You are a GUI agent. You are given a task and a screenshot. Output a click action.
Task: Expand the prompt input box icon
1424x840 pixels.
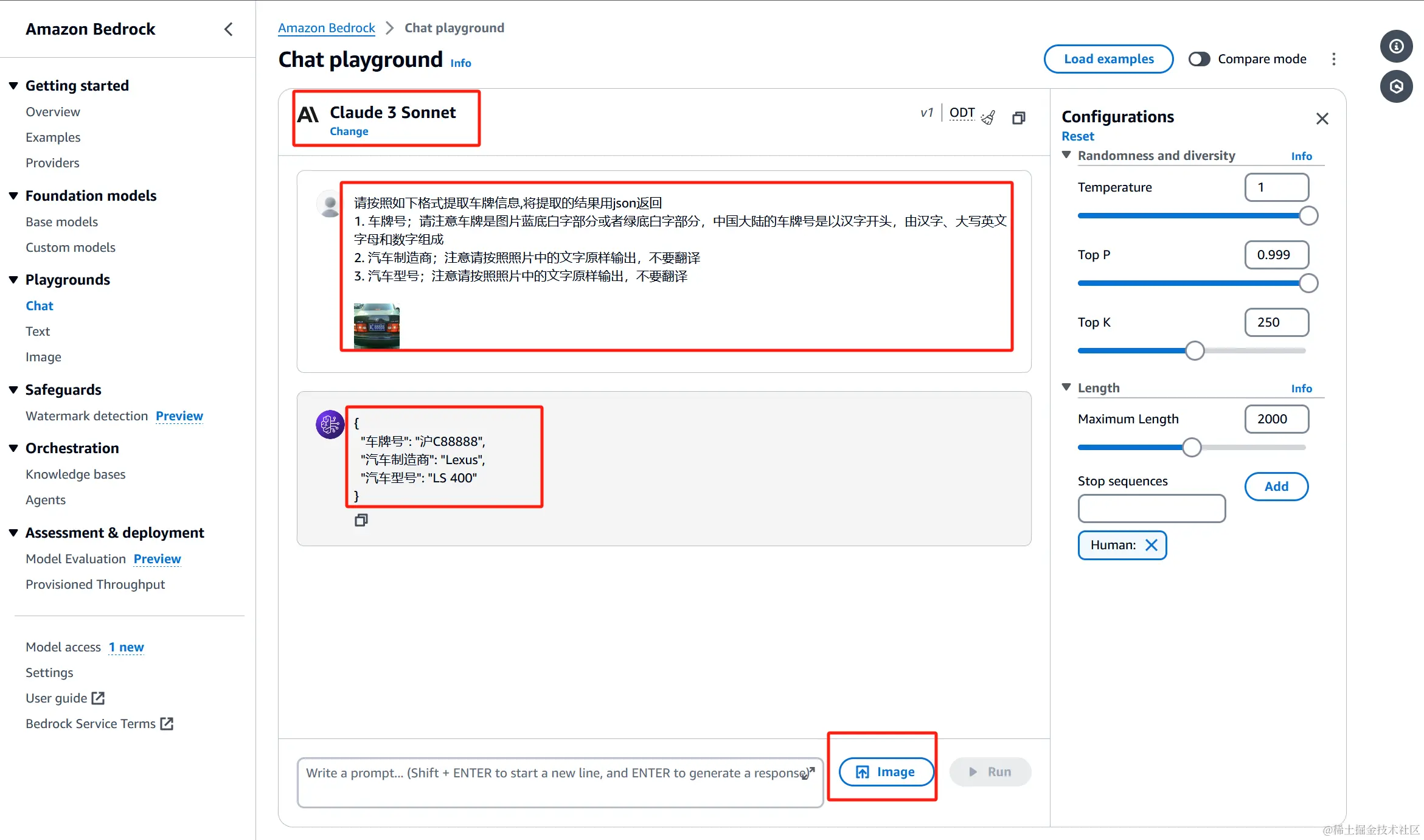(808, 772)
